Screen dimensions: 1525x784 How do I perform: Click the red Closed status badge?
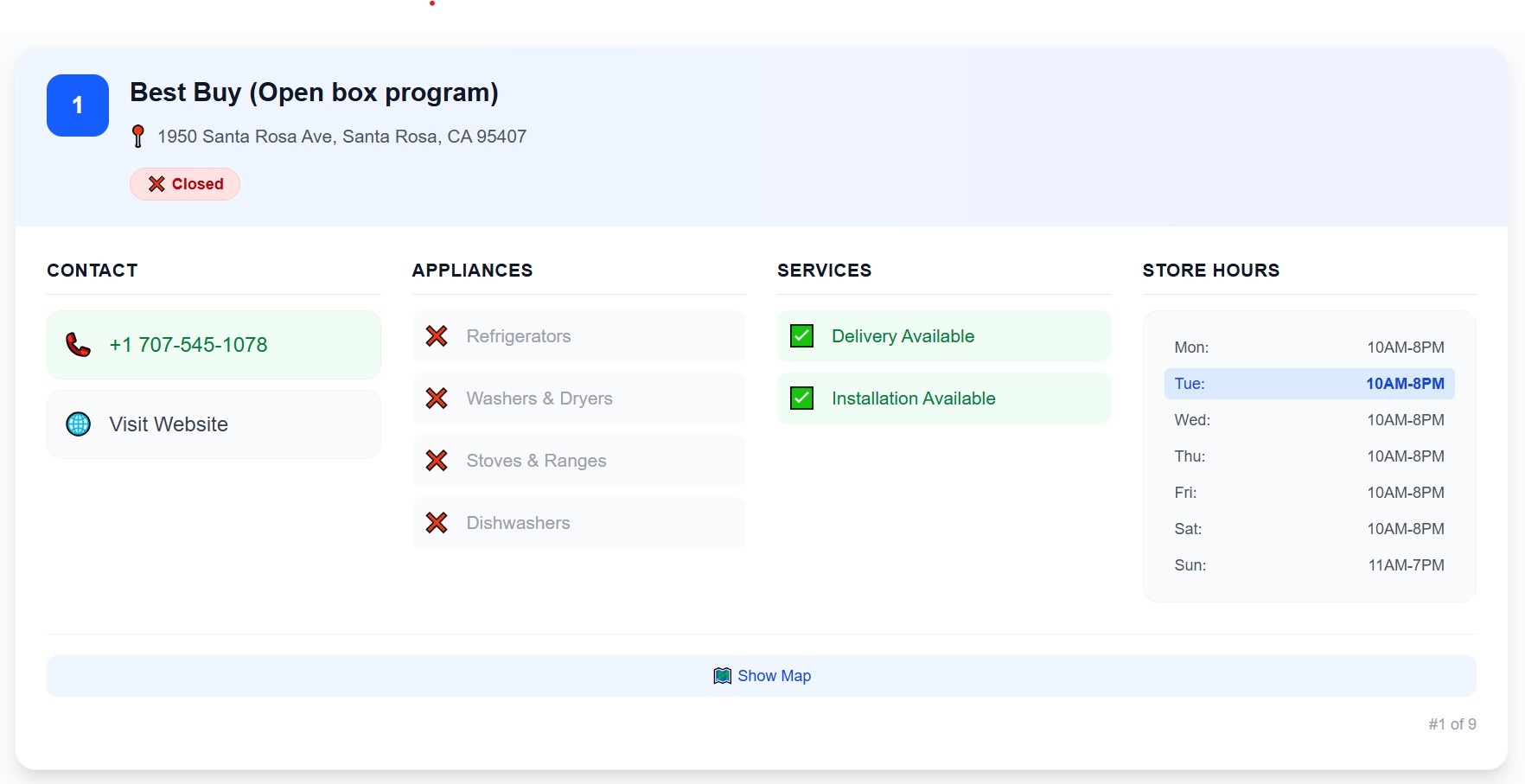[x=185, y=184]
